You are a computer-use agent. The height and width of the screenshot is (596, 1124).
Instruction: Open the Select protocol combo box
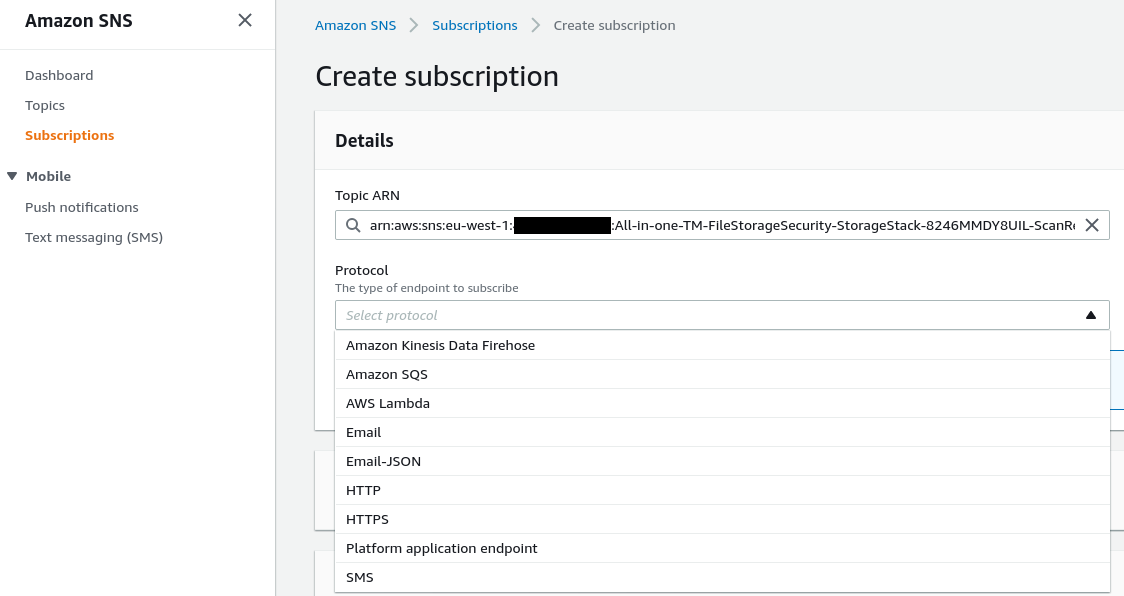[x=722, y=315]
